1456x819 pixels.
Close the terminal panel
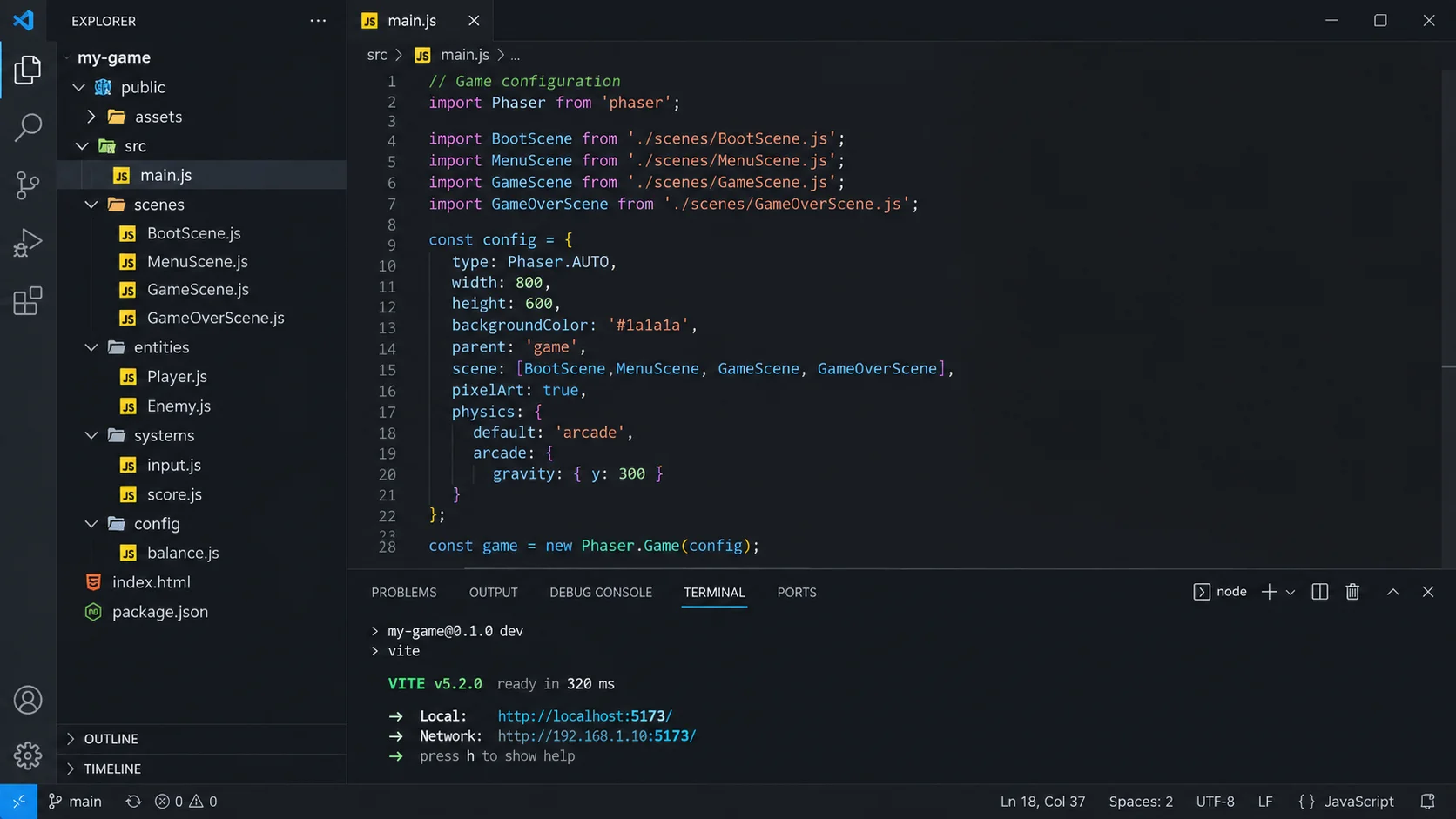pyautogui.click(x=1428, y=592)
